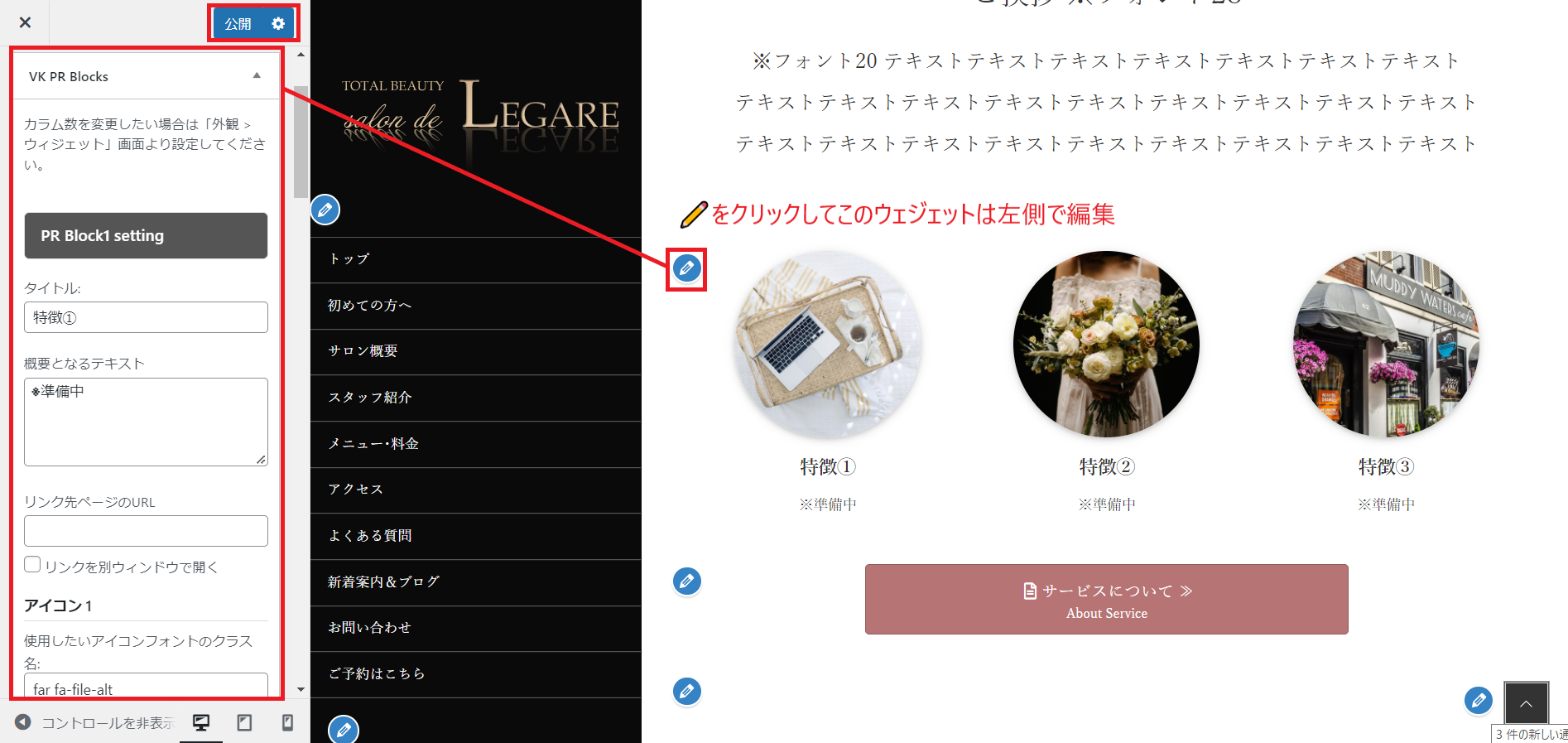Switch to mobile preview device icon

[x=287, y=722]
